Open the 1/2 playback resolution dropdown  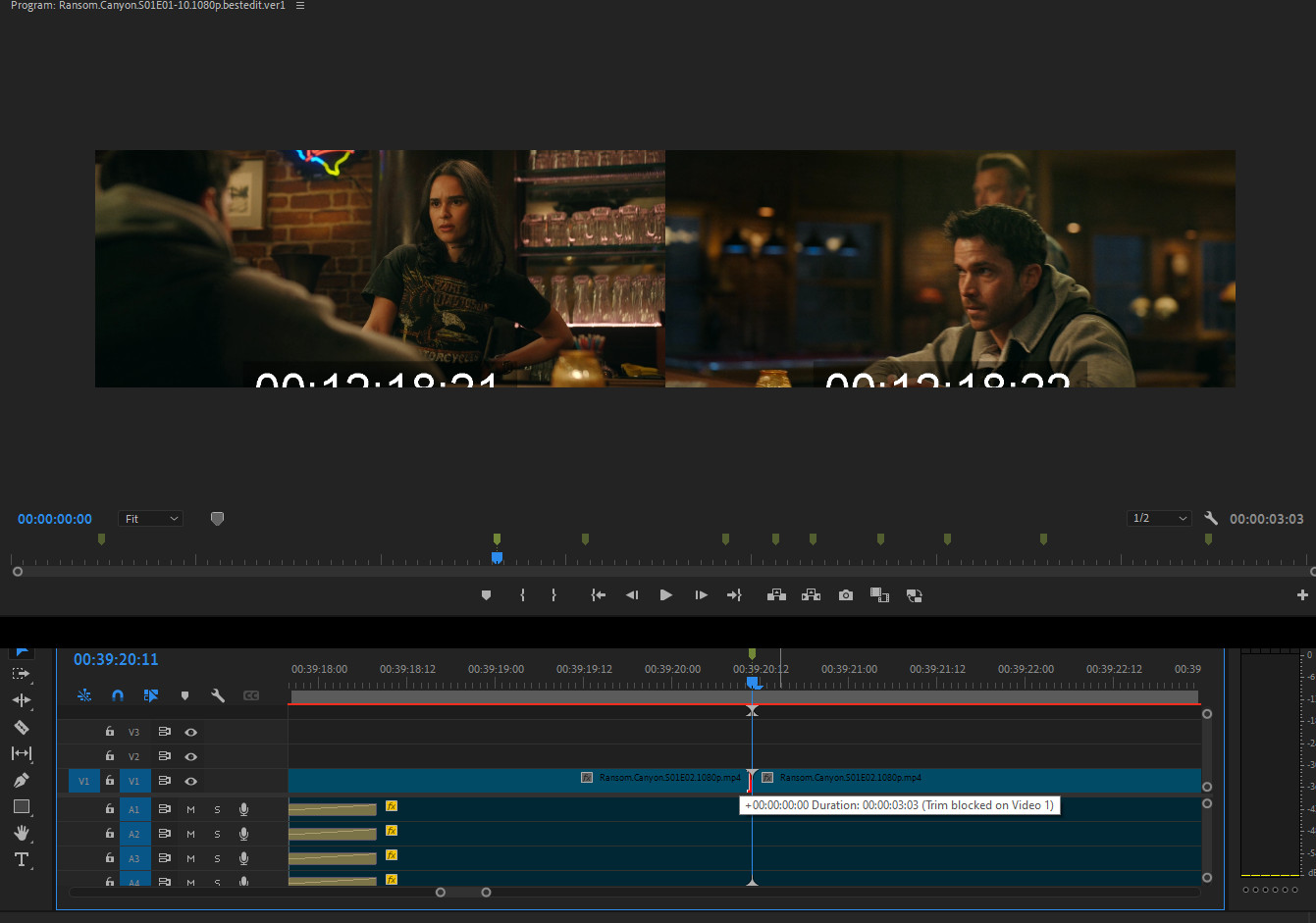tap(1158, 519)
